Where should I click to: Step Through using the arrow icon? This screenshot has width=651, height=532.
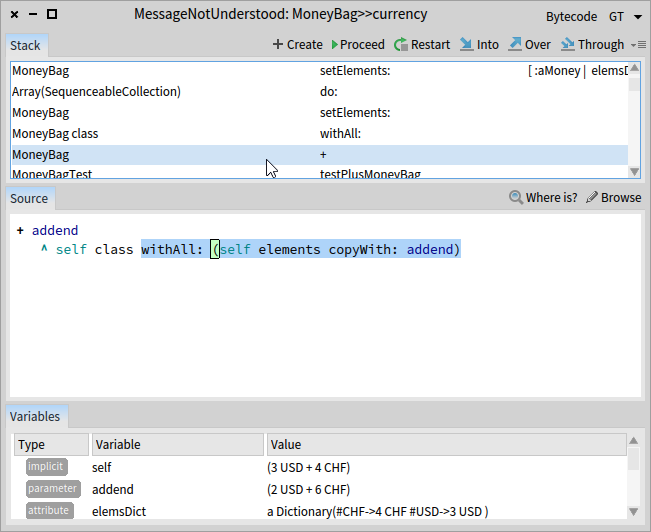568,44
